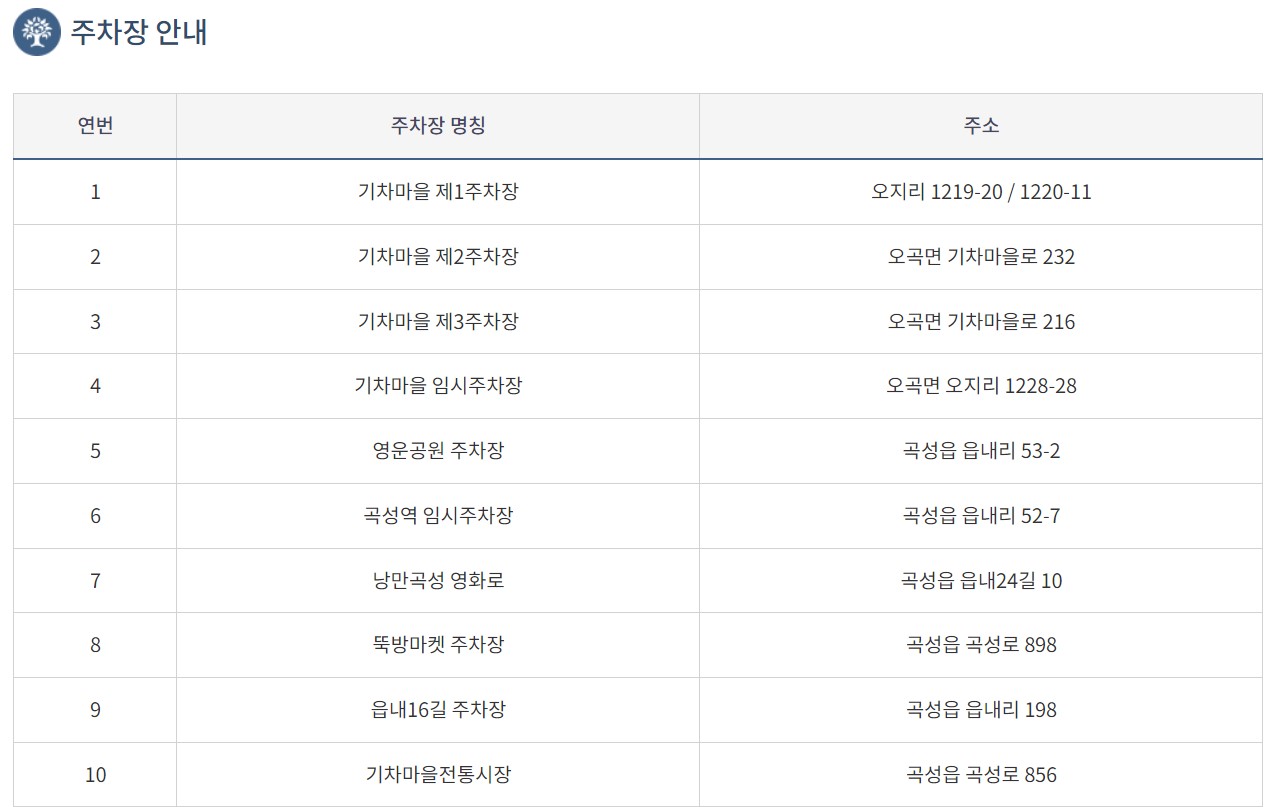Click row number 9 for 읍내16길 주차장

tap(95, 710)
